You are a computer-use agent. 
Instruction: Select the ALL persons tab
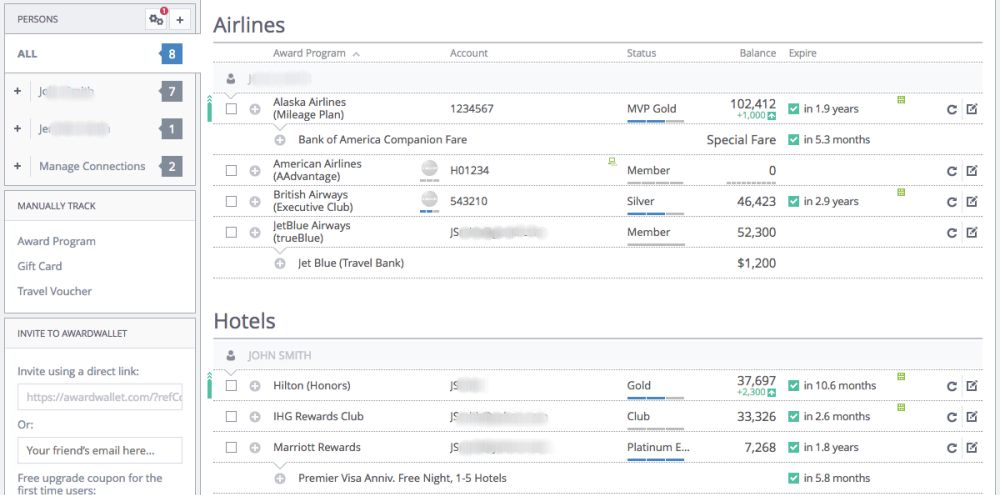point(28,54)
